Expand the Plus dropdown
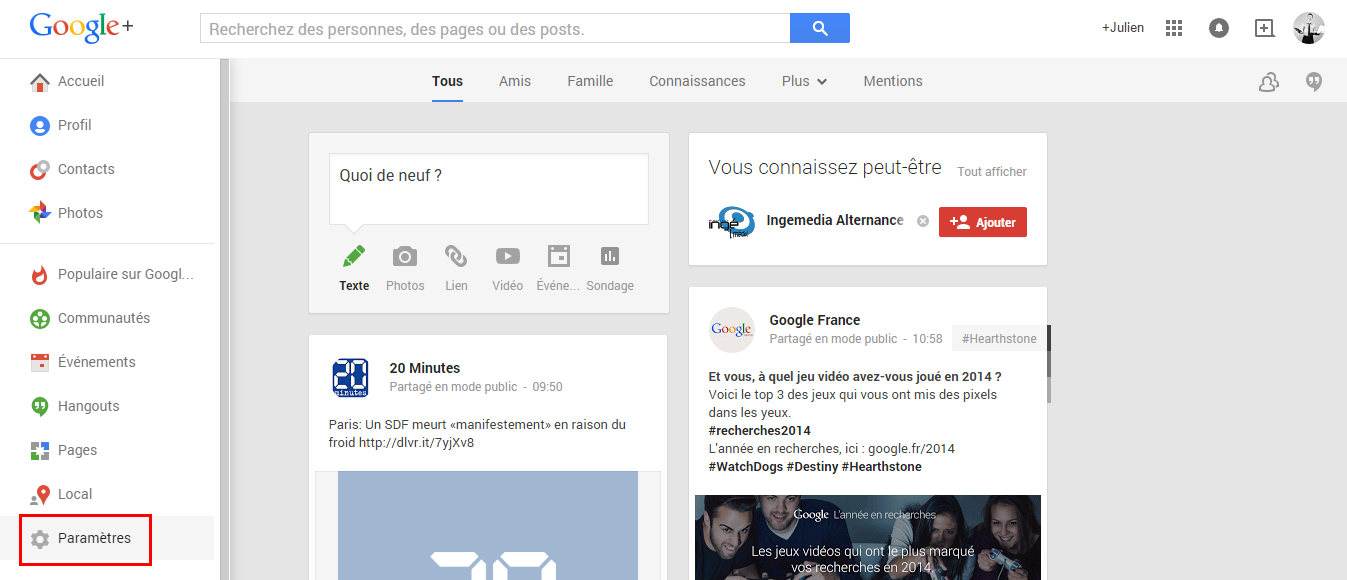 (804, 81)
